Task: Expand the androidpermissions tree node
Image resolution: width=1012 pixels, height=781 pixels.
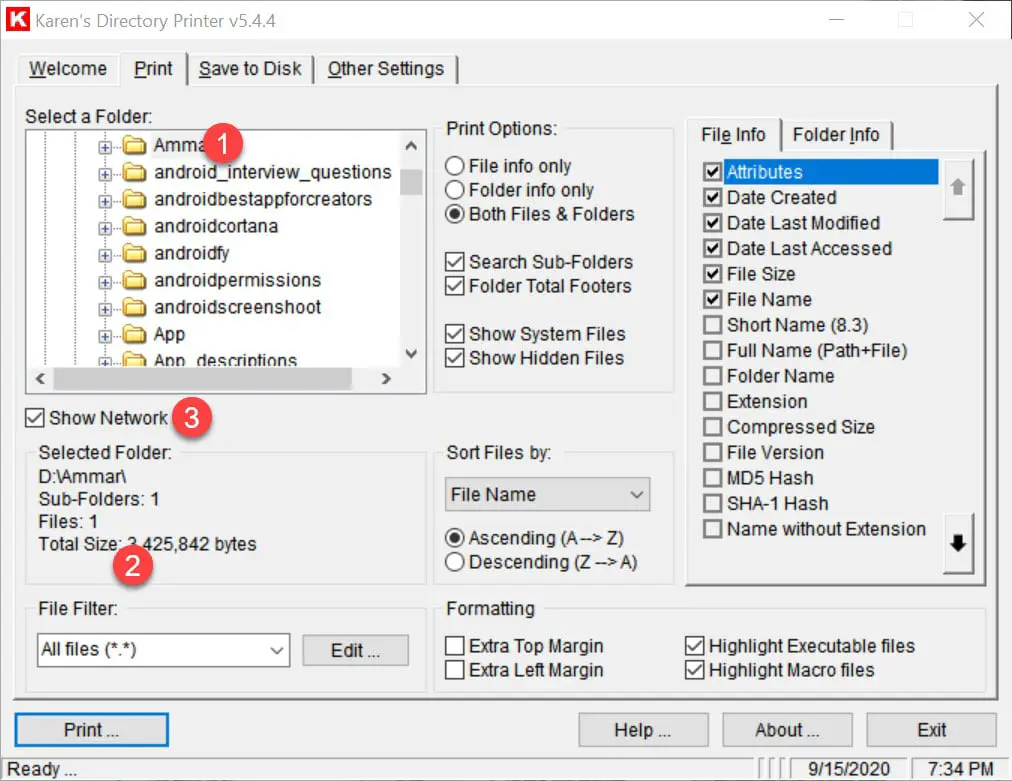Action: tap(105, 283)
